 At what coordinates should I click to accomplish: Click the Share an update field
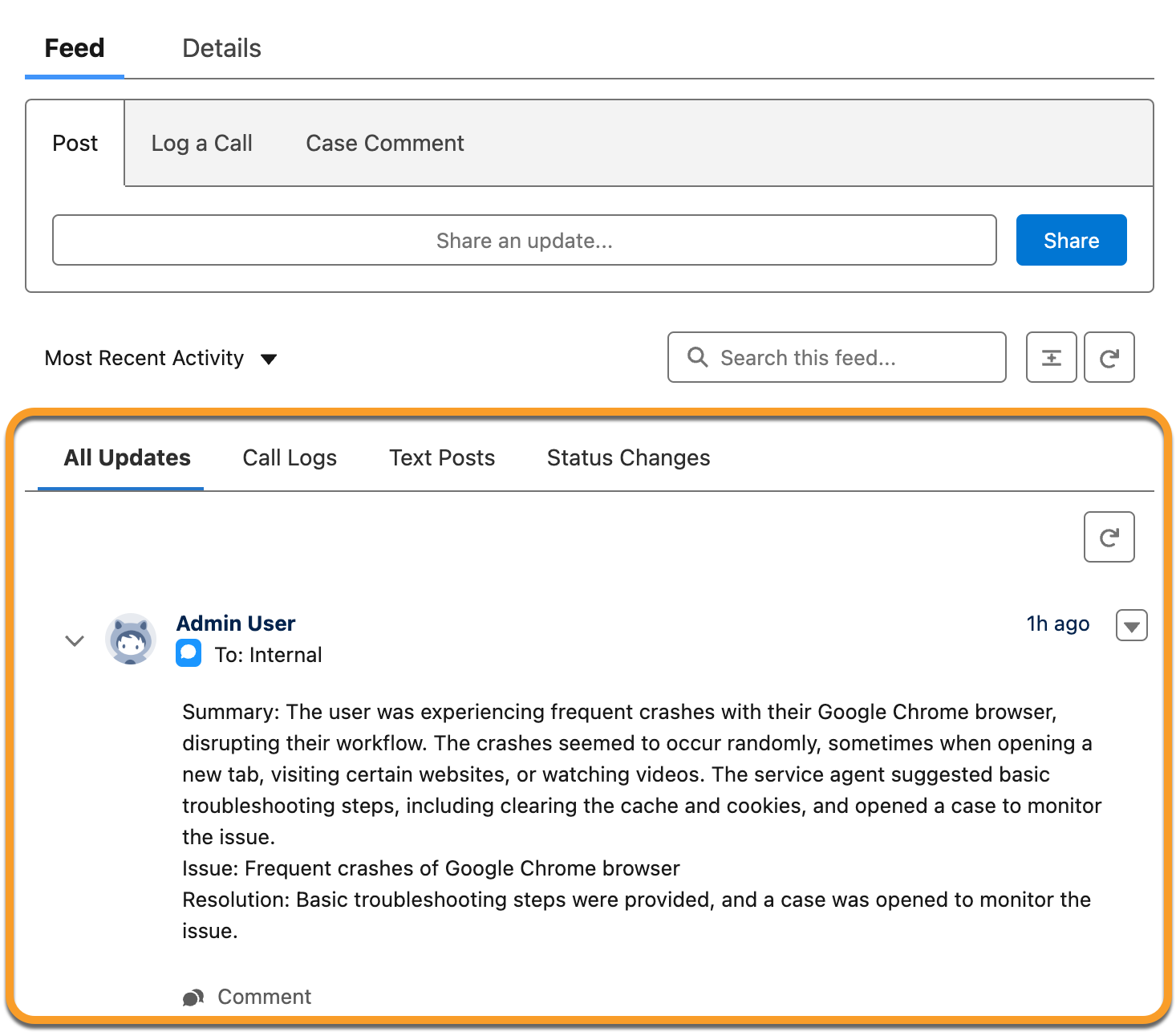tap(524, 240)
